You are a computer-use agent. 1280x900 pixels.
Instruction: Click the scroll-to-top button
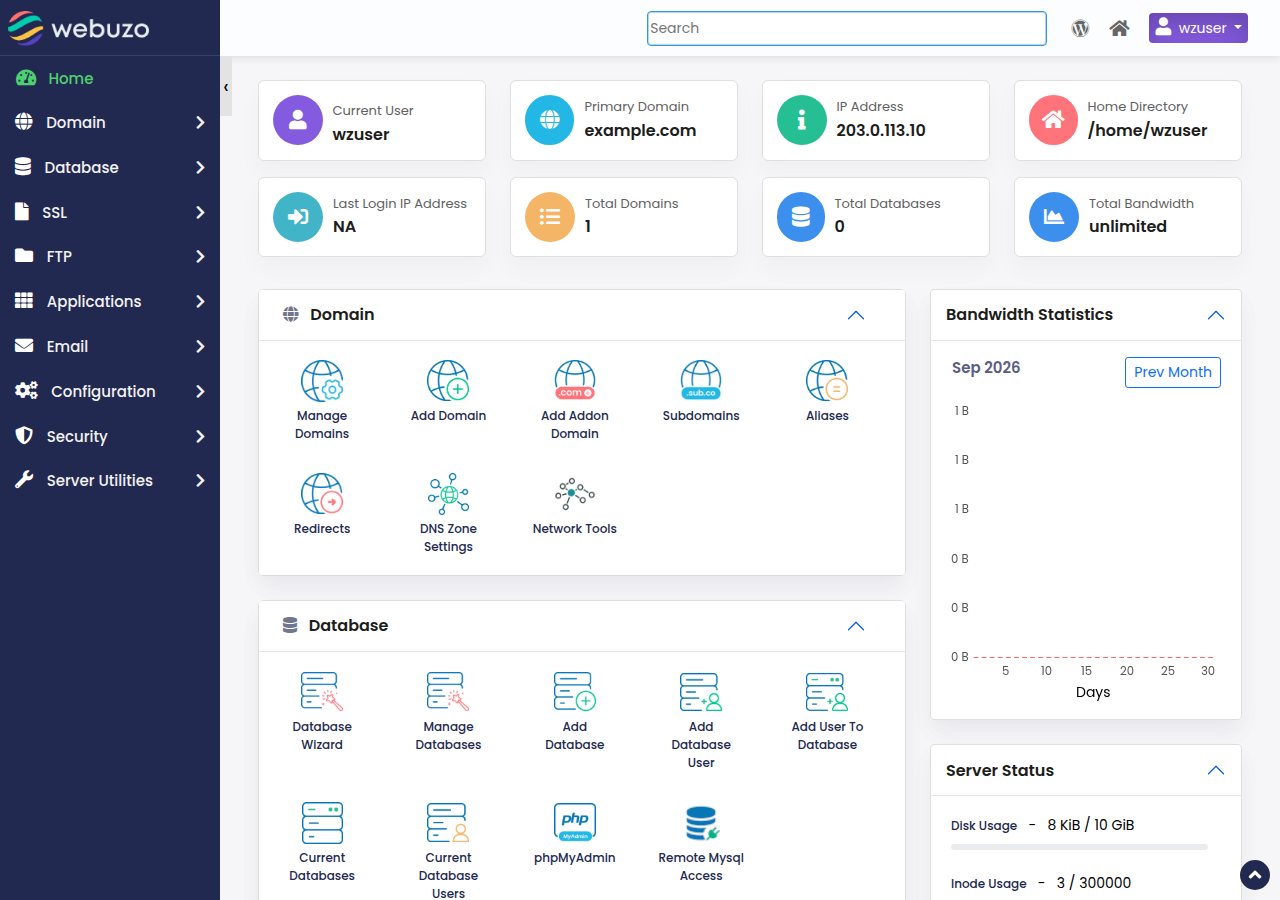tap(1255, 875)
